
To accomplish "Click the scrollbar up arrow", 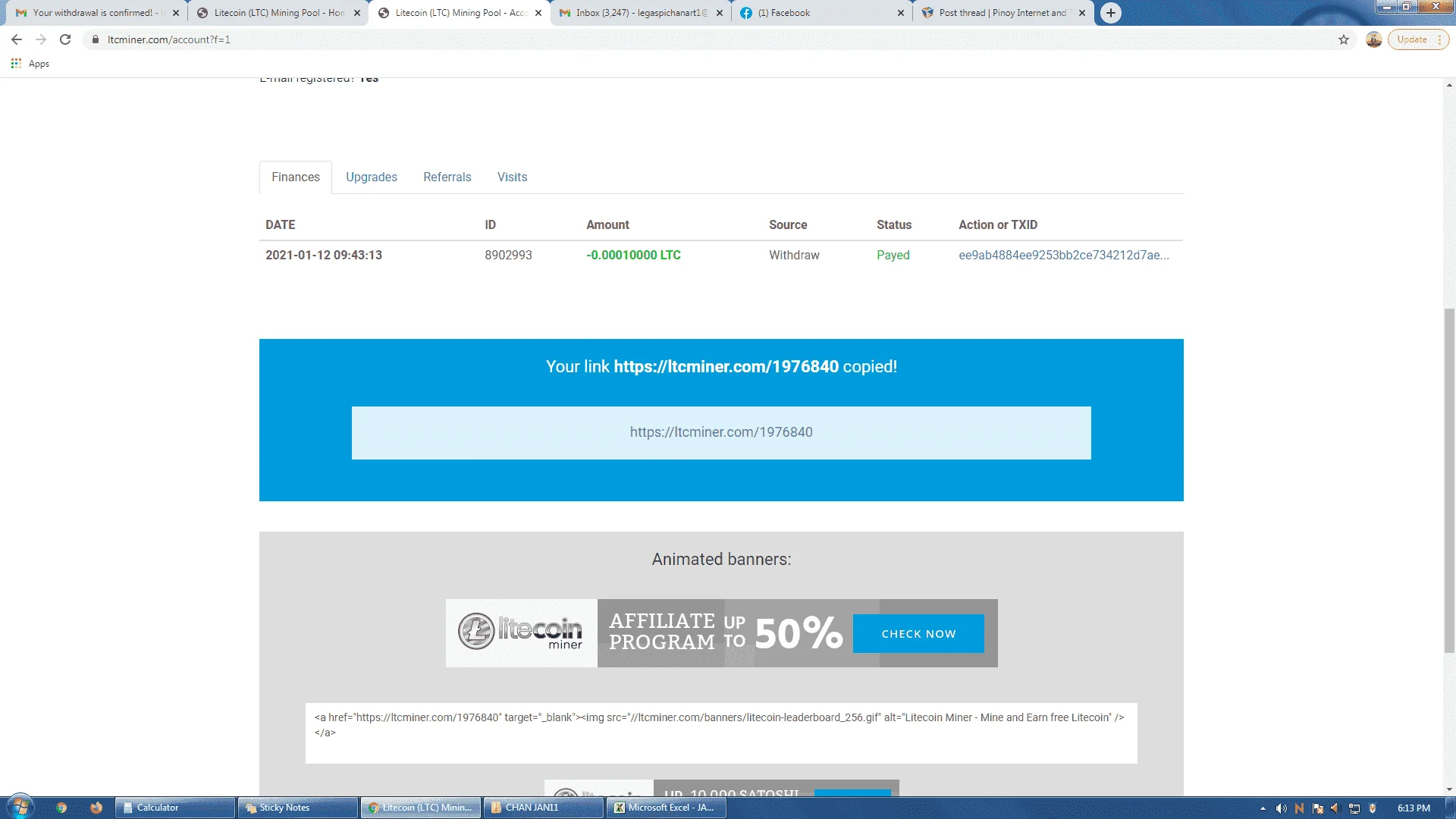I will click(x=1449, y=85).
